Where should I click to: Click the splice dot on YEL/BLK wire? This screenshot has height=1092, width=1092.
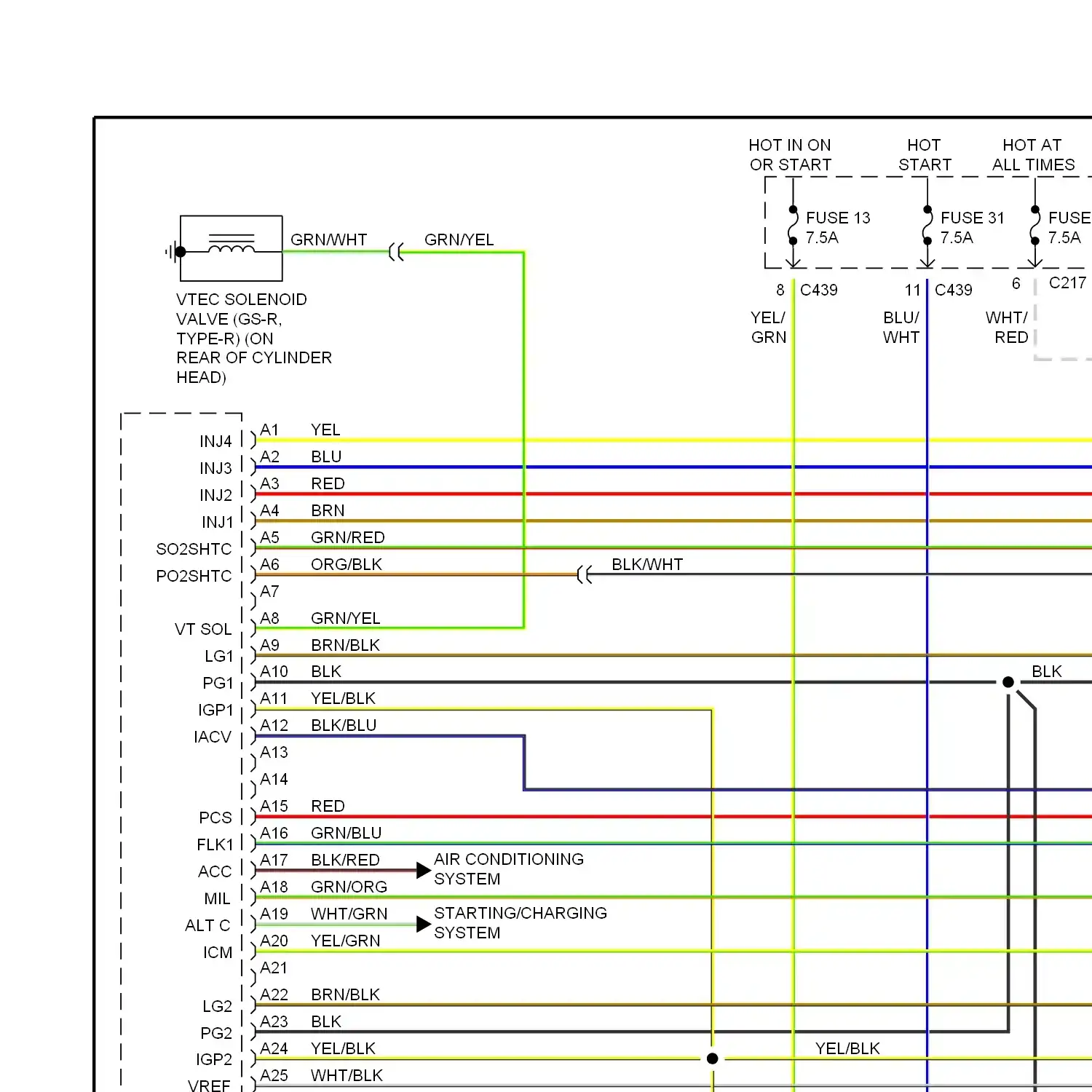pos(713,1059)
